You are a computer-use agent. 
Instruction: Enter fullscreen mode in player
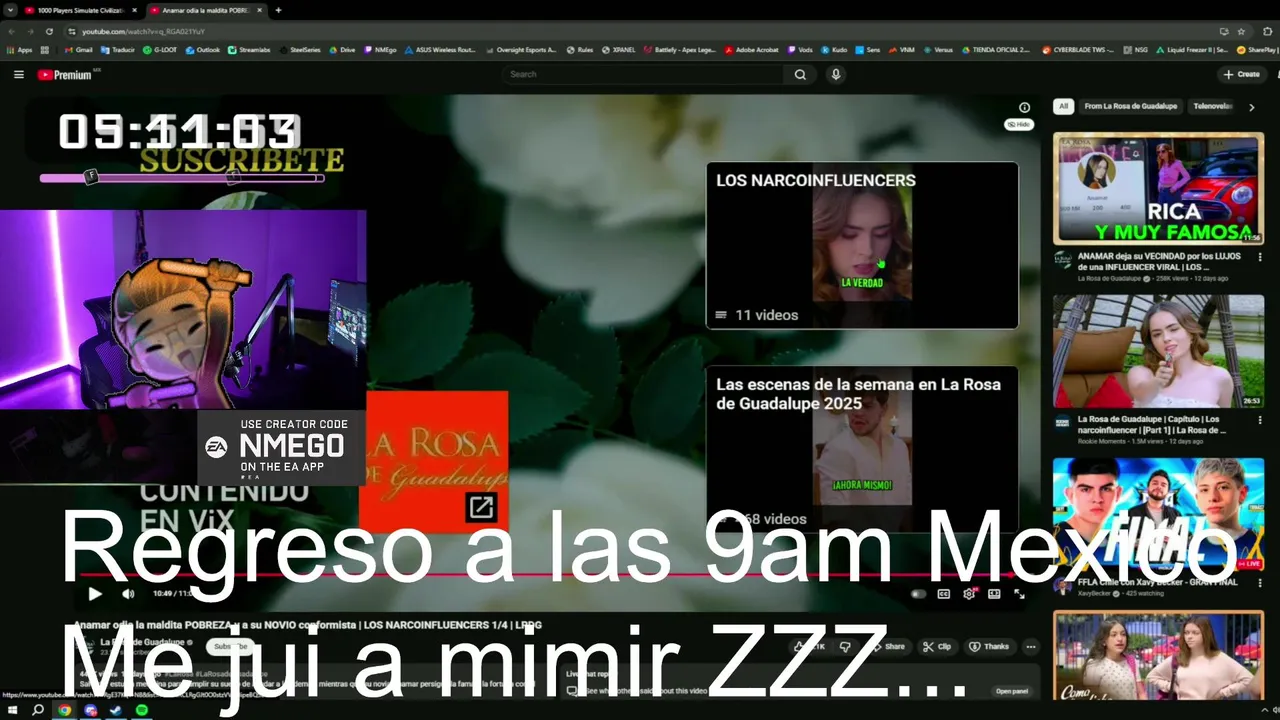pos(1019,594)
